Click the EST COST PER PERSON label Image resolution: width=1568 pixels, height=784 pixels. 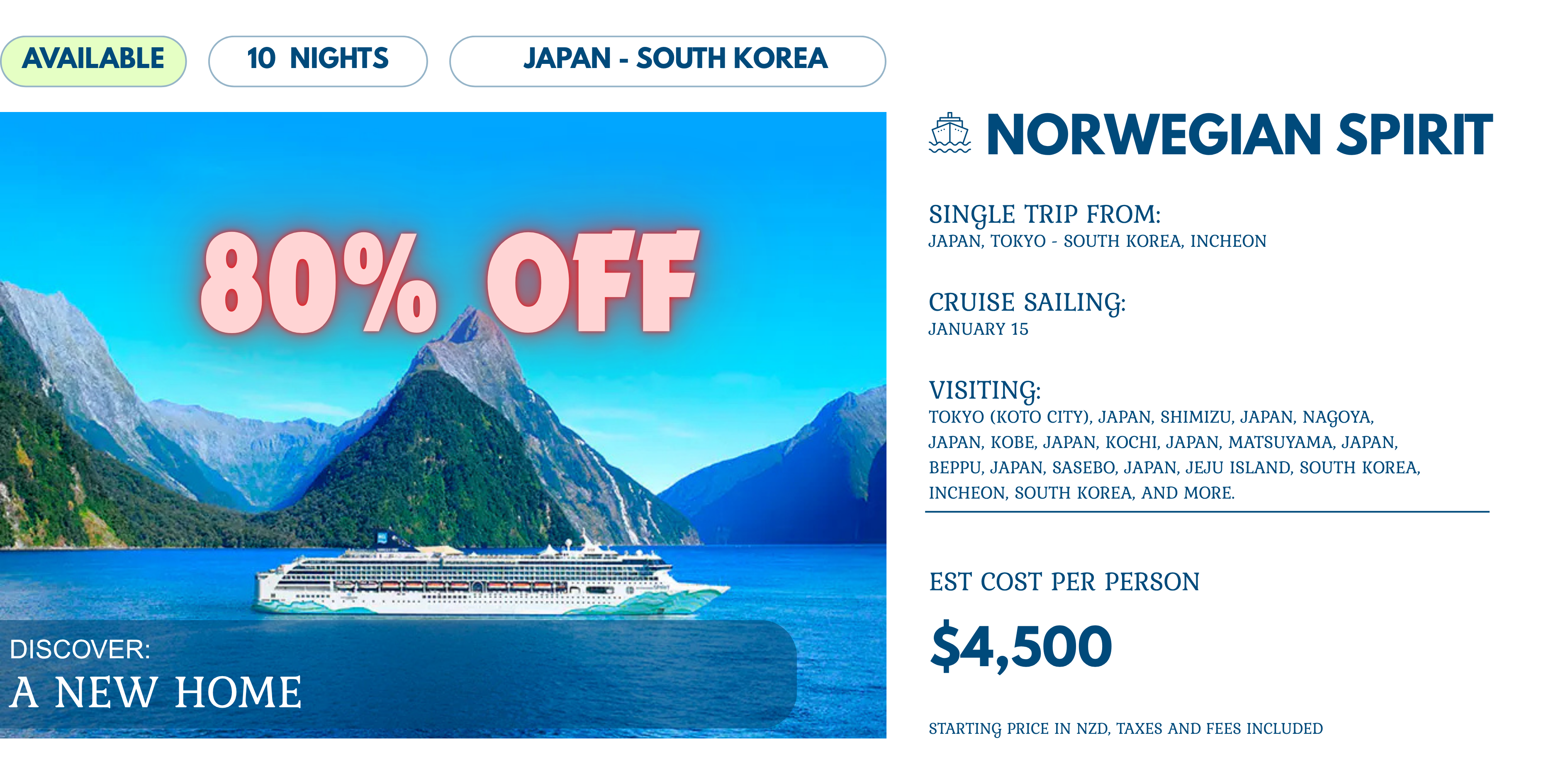click(x=1064, y=582)
